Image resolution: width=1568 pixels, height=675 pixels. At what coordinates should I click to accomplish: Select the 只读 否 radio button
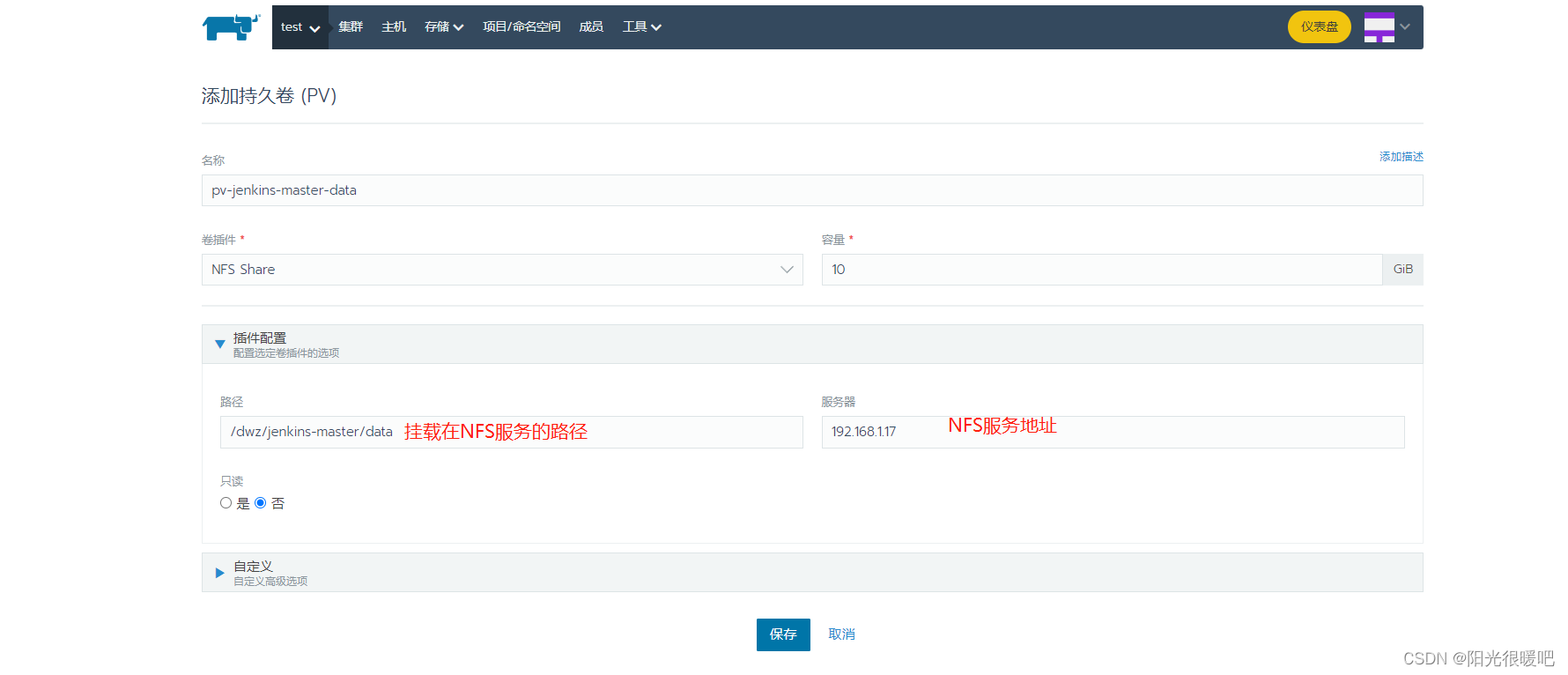tap(260, 503)
